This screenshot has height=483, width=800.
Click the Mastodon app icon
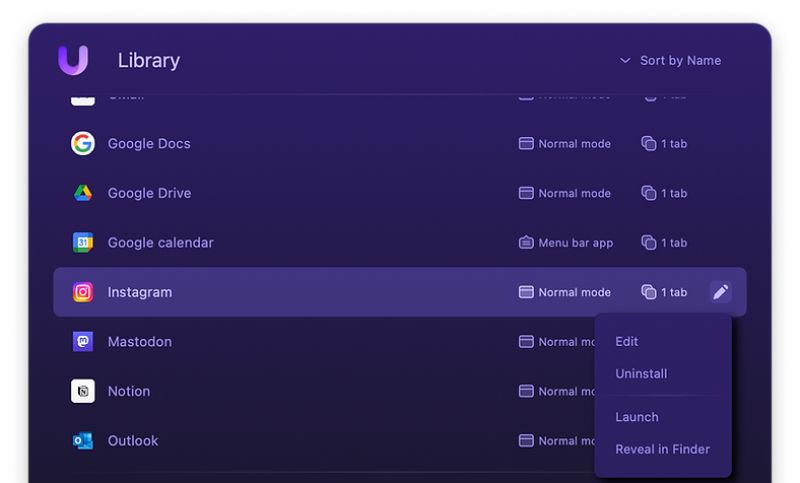click(83, 341)
